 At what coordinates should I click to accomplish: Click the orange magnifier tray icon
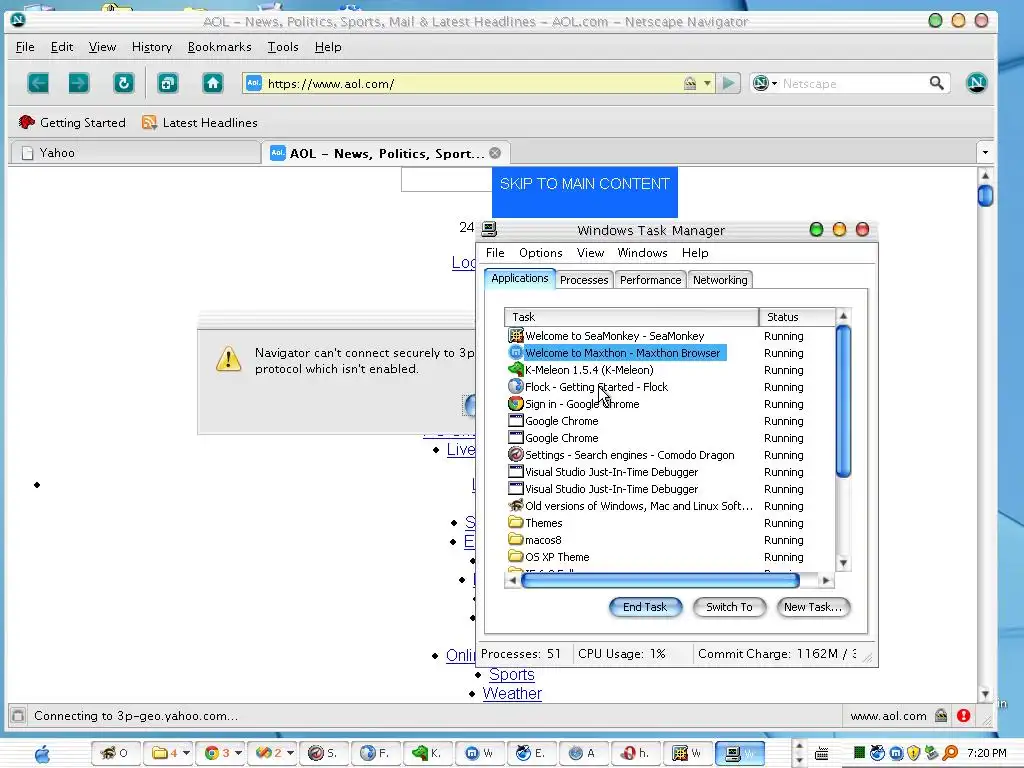pyautogui.click(x=950, y=753)
